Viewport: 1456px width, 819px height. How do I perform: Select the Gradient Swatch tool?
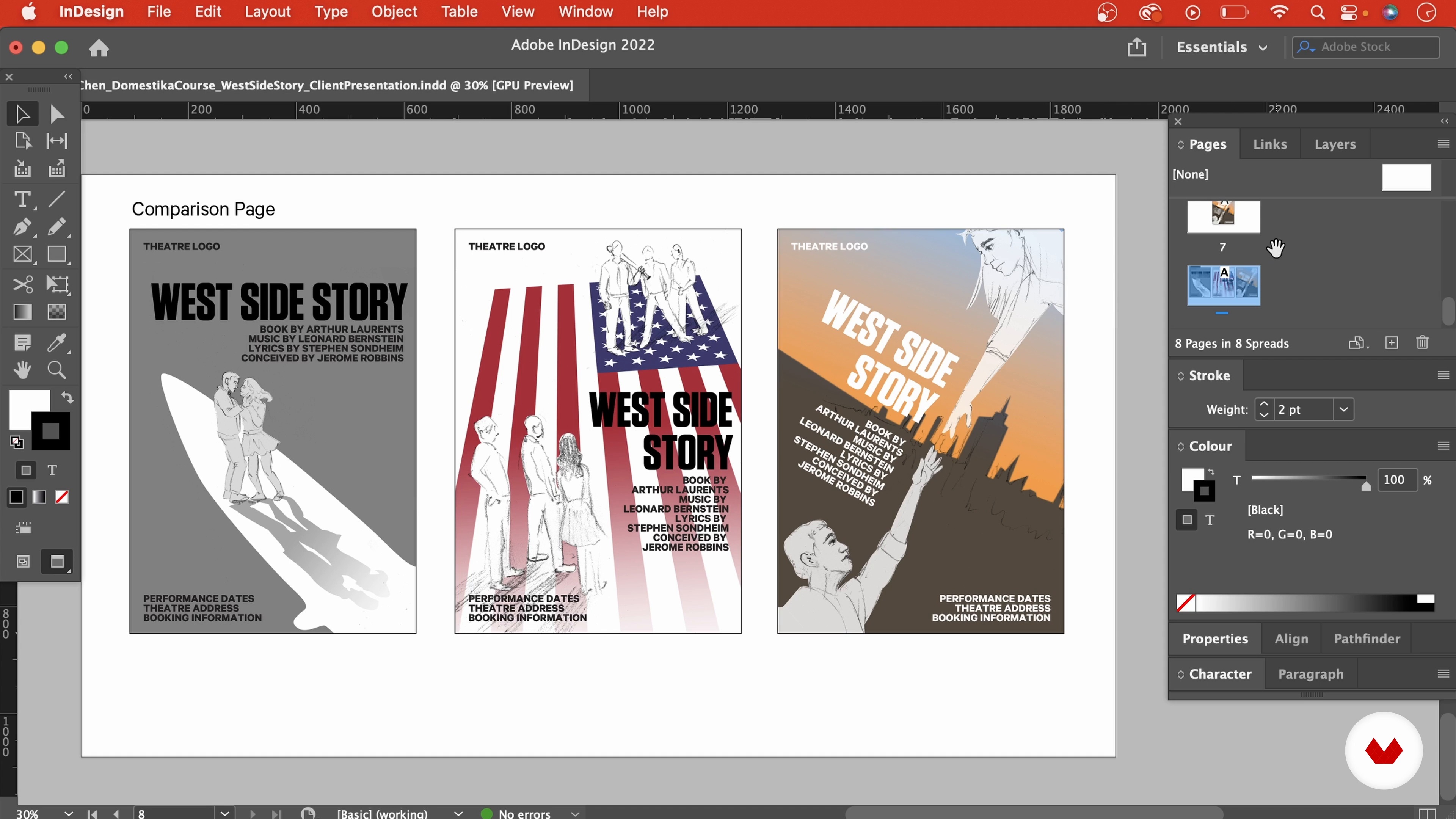[x=23, y=312]
